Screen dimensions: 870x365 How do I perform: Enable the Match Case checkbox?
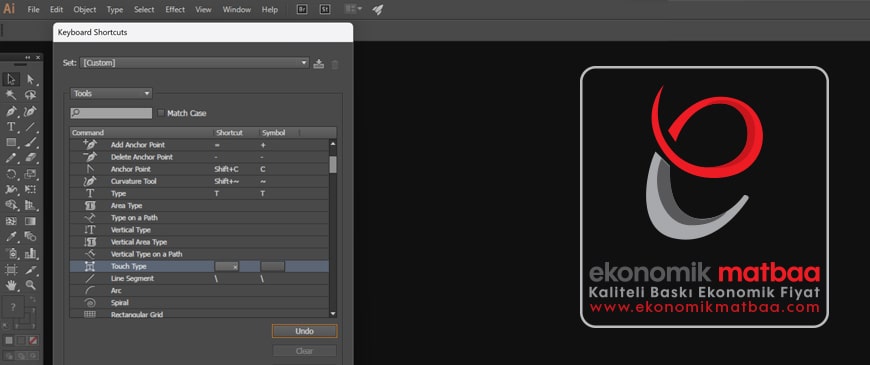[x=161, y=113]
